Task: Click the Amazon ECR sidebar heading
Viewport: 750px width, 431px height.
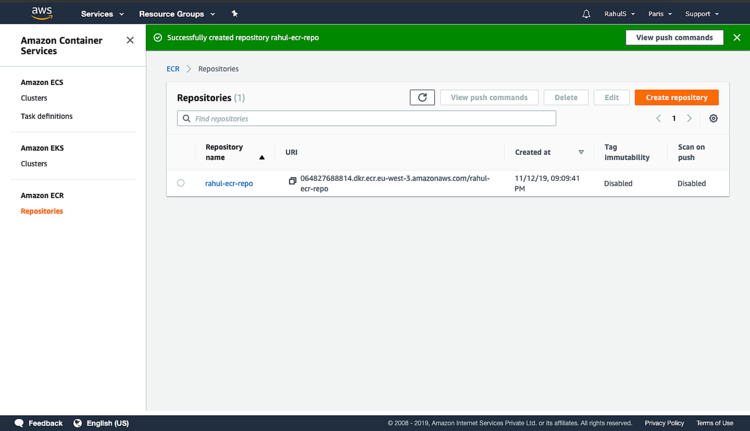Action: pos(42,195)
